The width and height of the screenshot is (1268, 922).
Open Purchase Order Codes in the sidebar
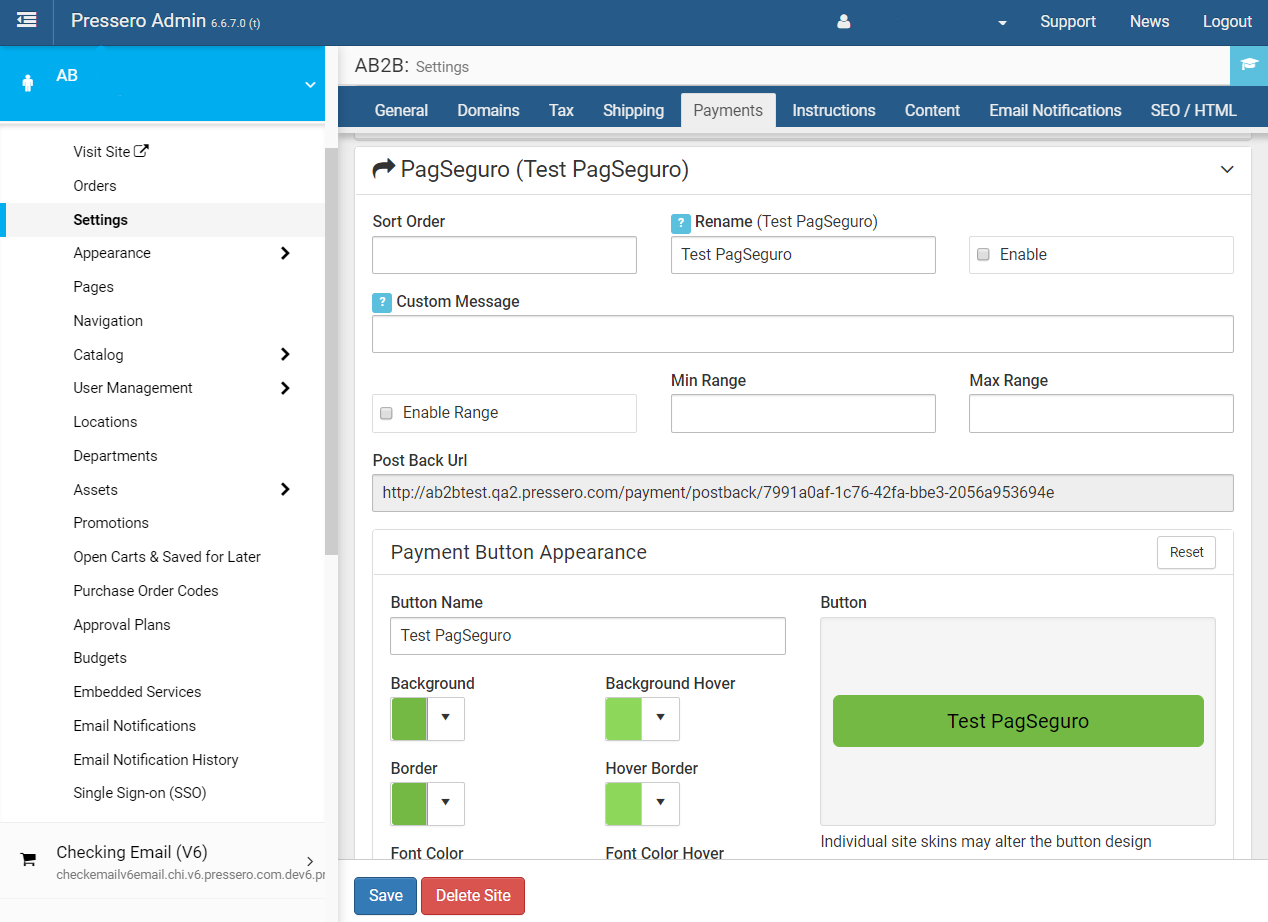146,591
